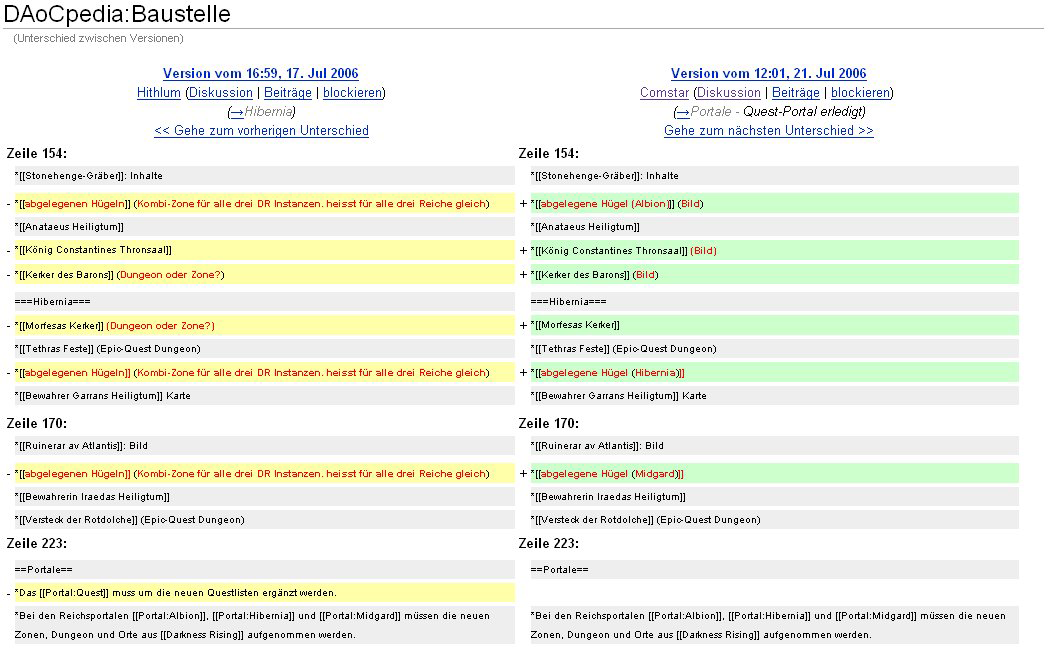Click the section arrow before Portale summary
The width and height of the screenshot is (1053, 652).
click(x=683, y=112)
